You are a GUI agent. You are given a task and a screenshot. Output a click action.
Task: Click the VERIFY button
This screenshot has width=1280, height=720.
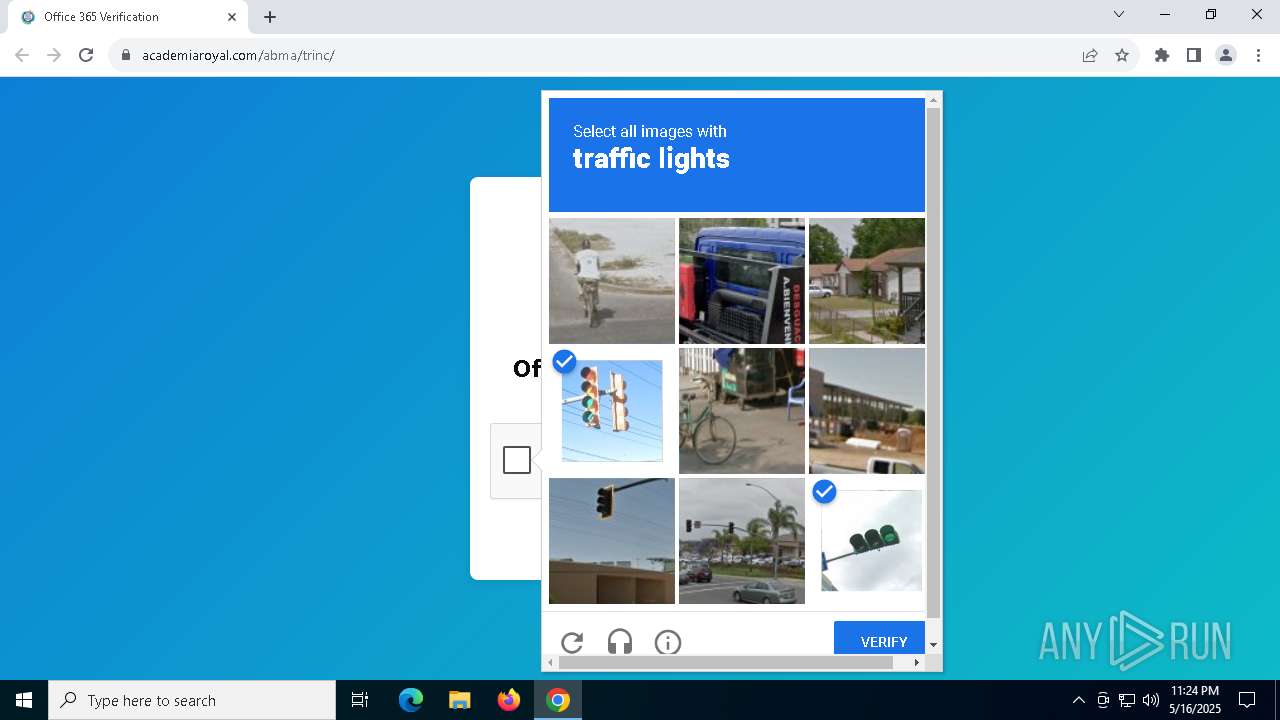coord(879,638)
